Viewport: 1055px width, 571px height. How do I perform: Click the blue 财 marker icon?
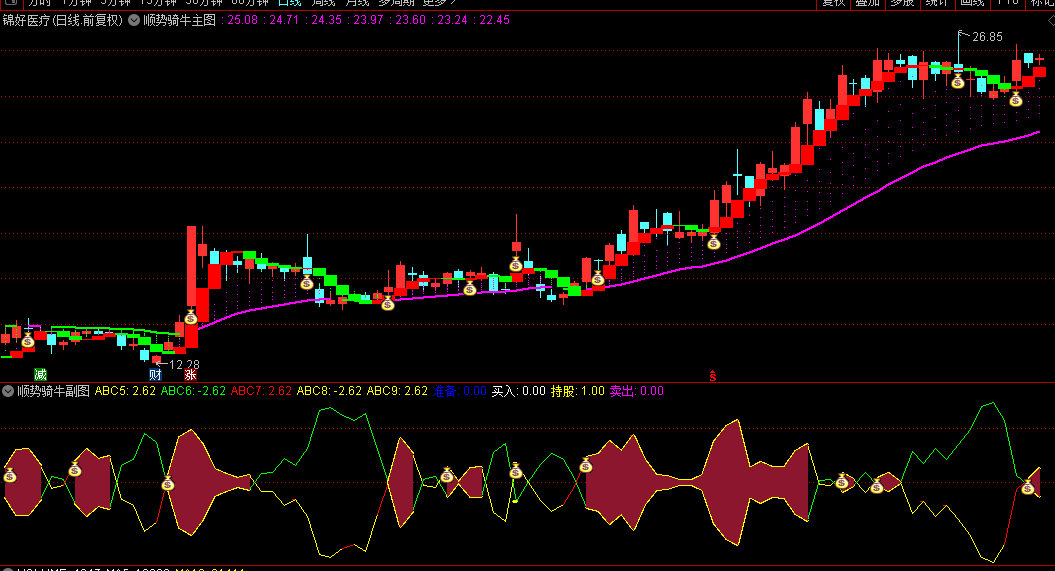coord(155,375)
